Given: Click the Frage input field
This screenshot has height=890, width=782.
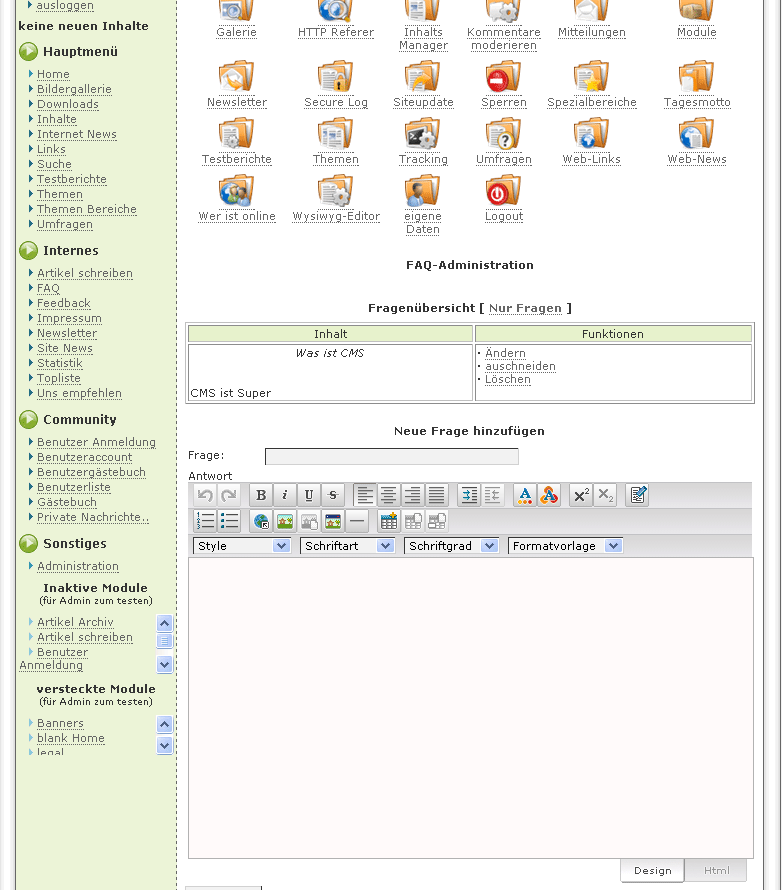Looking at the screenshot, I should click(391, 457).
